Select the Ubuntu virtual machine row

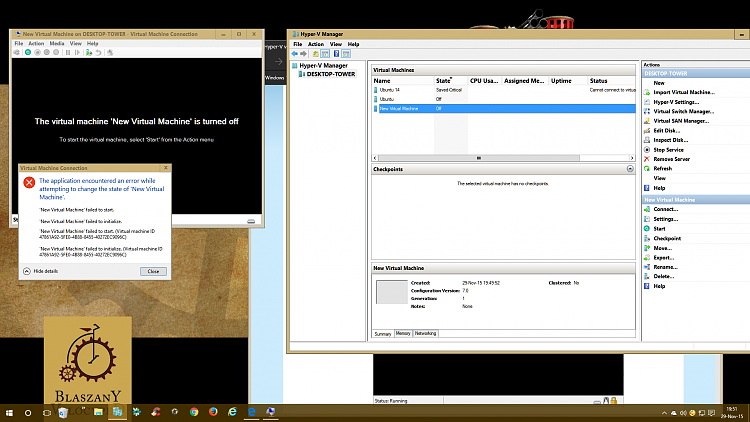click(504, 99)
